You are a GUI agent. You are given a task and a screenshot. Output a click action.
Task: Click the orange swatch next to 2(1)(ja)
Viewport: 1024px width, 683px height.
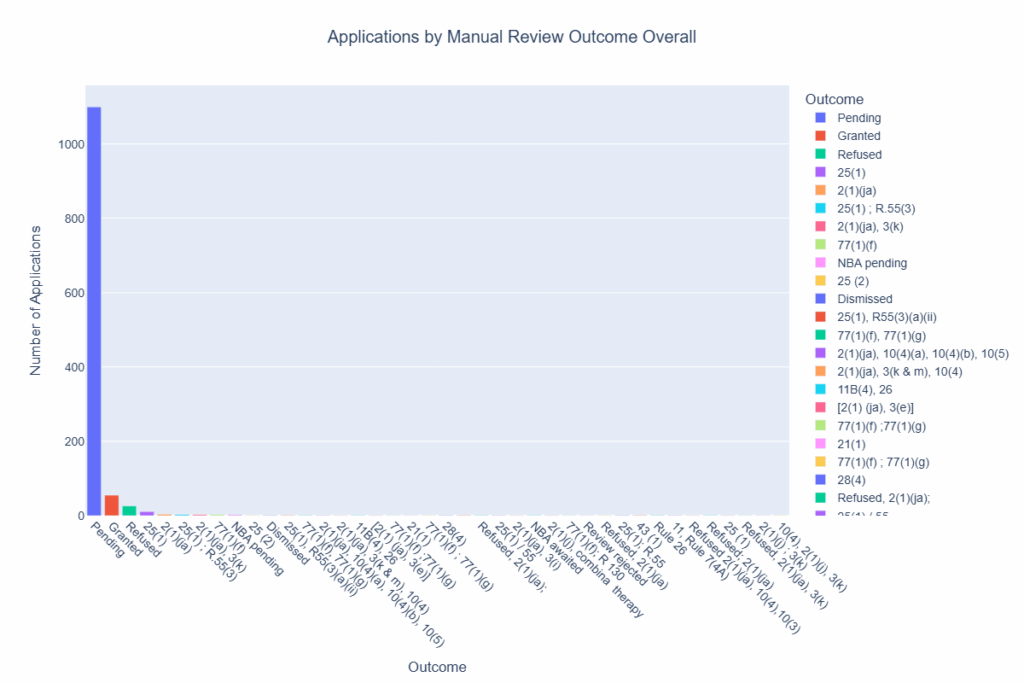820,190
